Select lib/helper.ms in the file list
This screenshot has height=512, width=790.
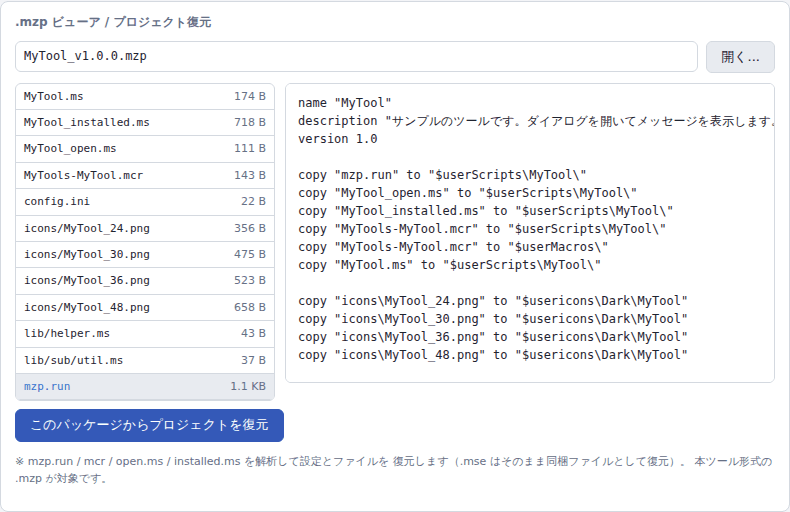pyautogui.click(x=145, y=334)
